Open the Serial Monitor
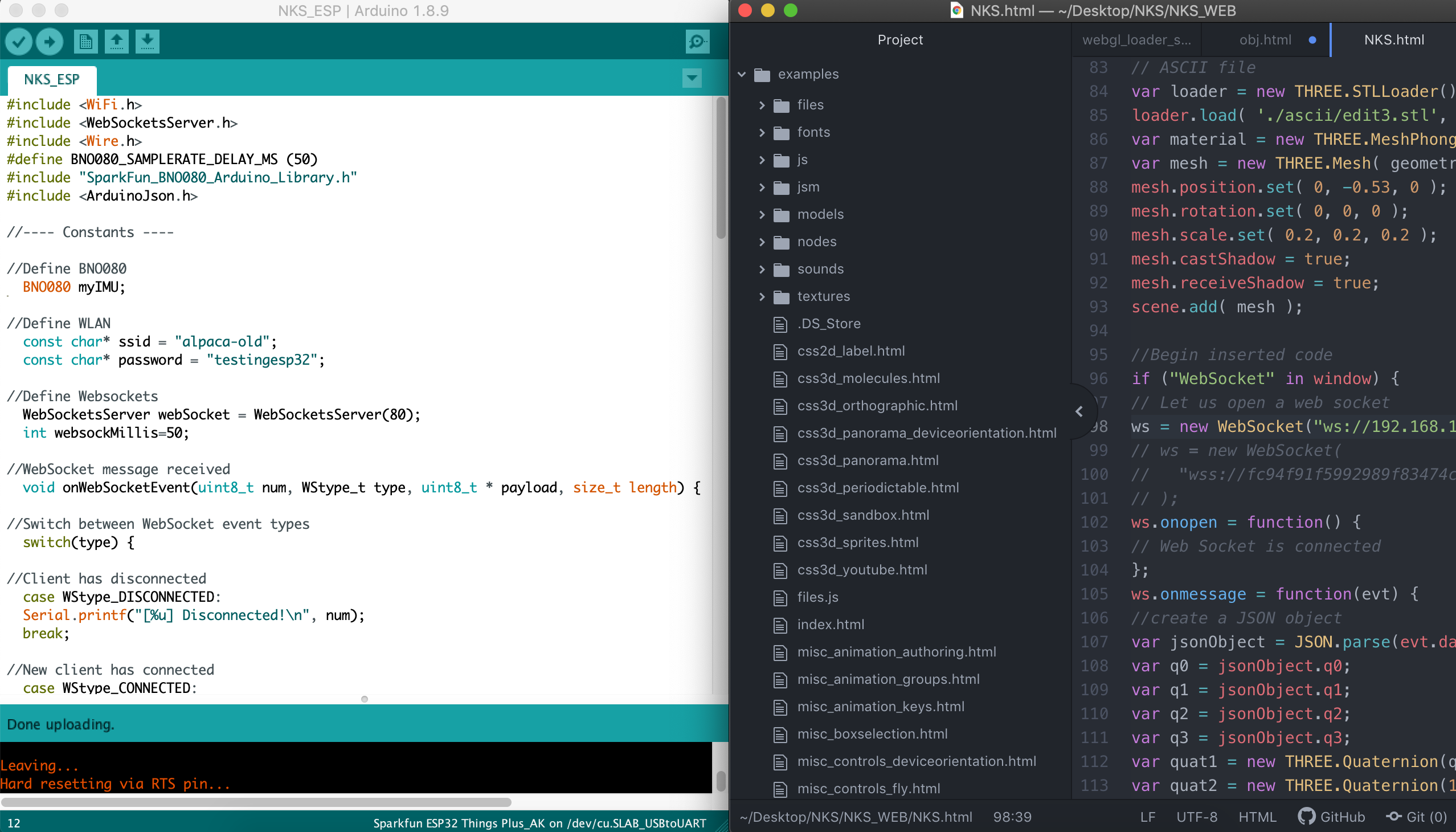Screen dimensions: 1456x832 pos(696,40)
